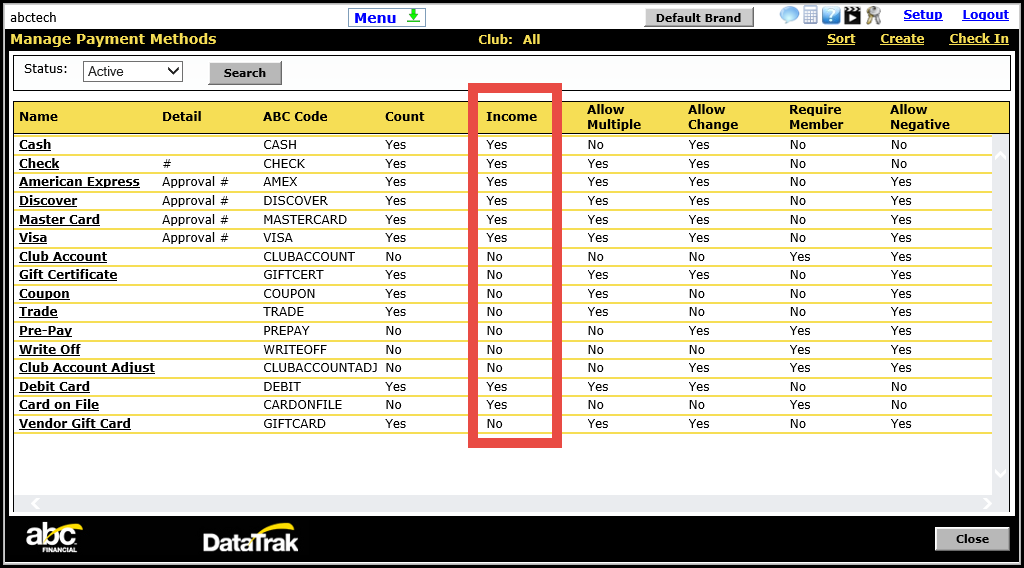Click the Allow Change column header

click(713, 117)
